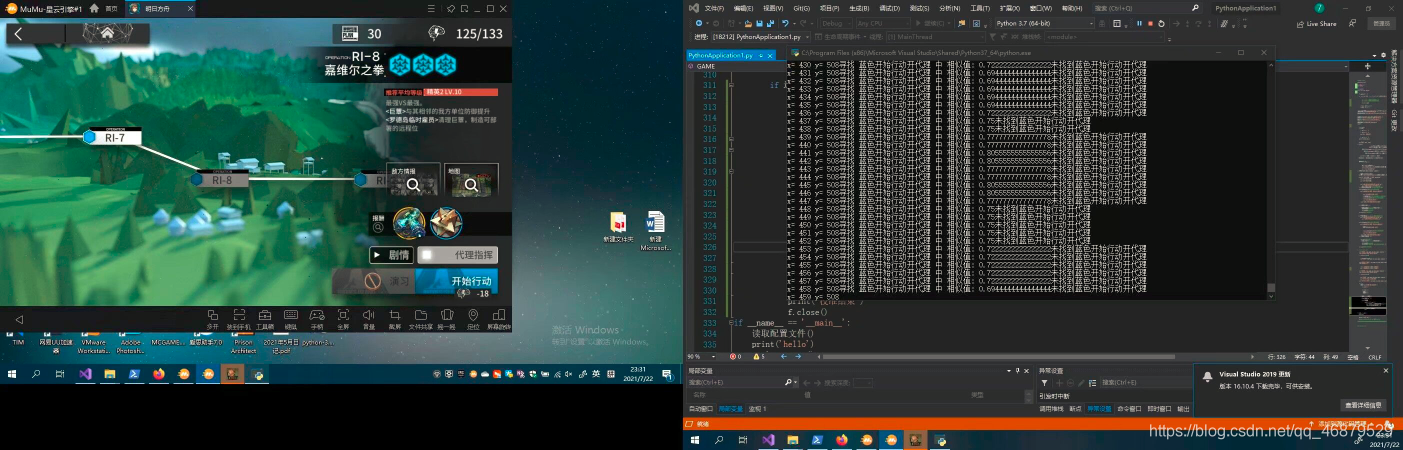Viewport: 1403px width, 450px height.
Task: Select the RI-7 operation node
Action: (114, 137)
